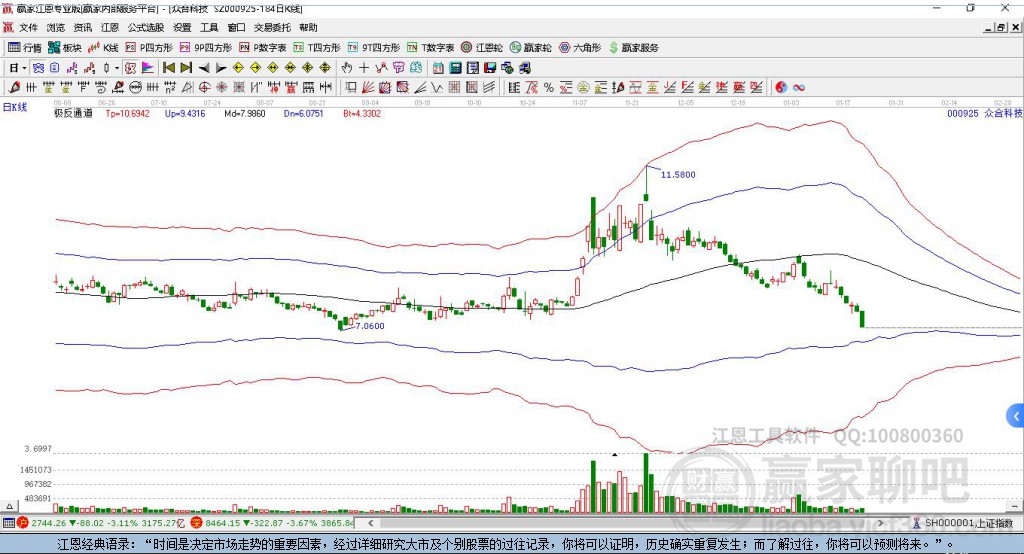
Task: Click the blue infinity symbol icon
Action: [x=799, y=88]
